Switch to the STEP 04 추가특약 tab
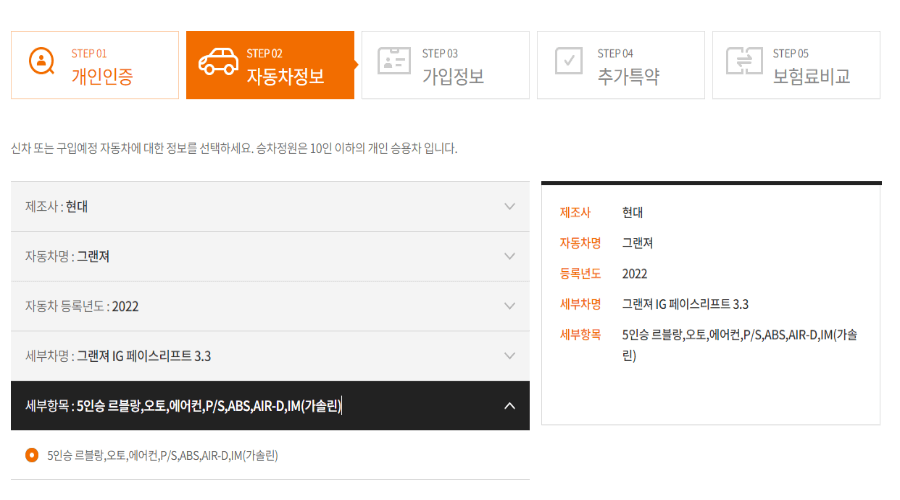The height and width of the screenshot is (500, 900). tap(621, 65)
